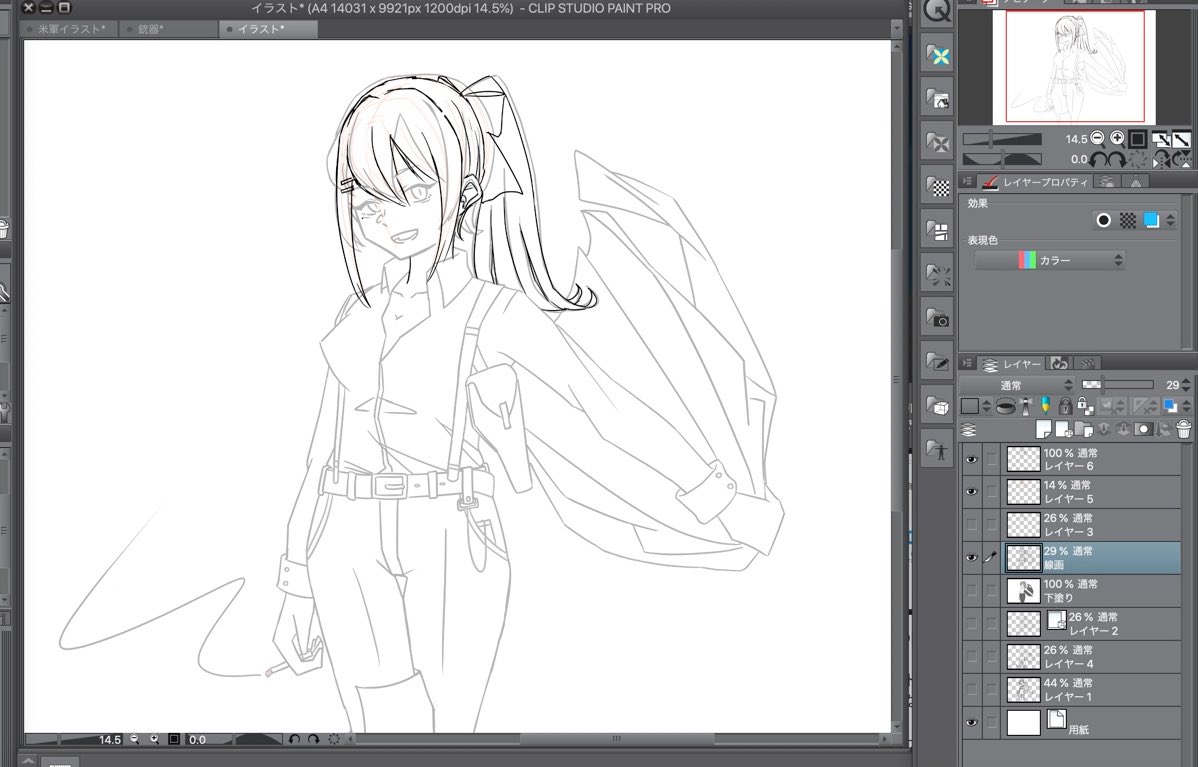Reset canvas rotation in Navigator
This screenshot has height=767, width=1198.
coord(1138,160)
